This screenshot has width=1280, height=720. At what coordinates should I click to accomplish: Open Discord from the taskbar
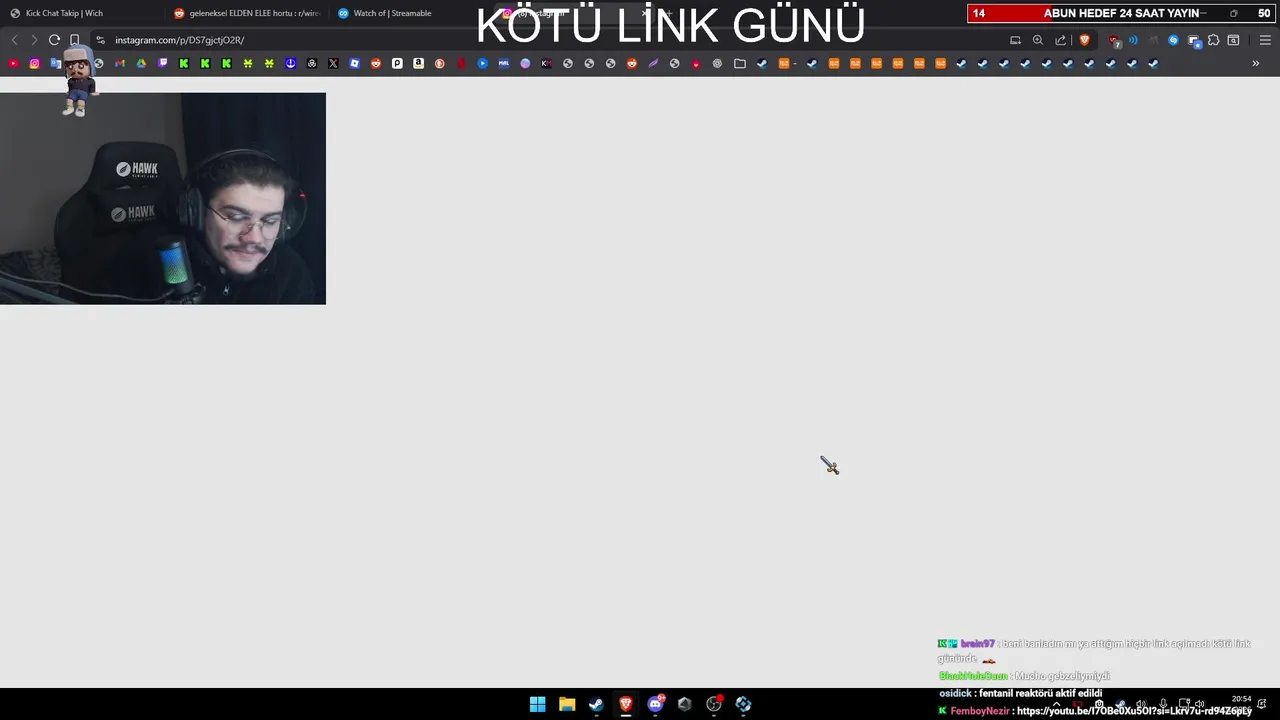655,704
